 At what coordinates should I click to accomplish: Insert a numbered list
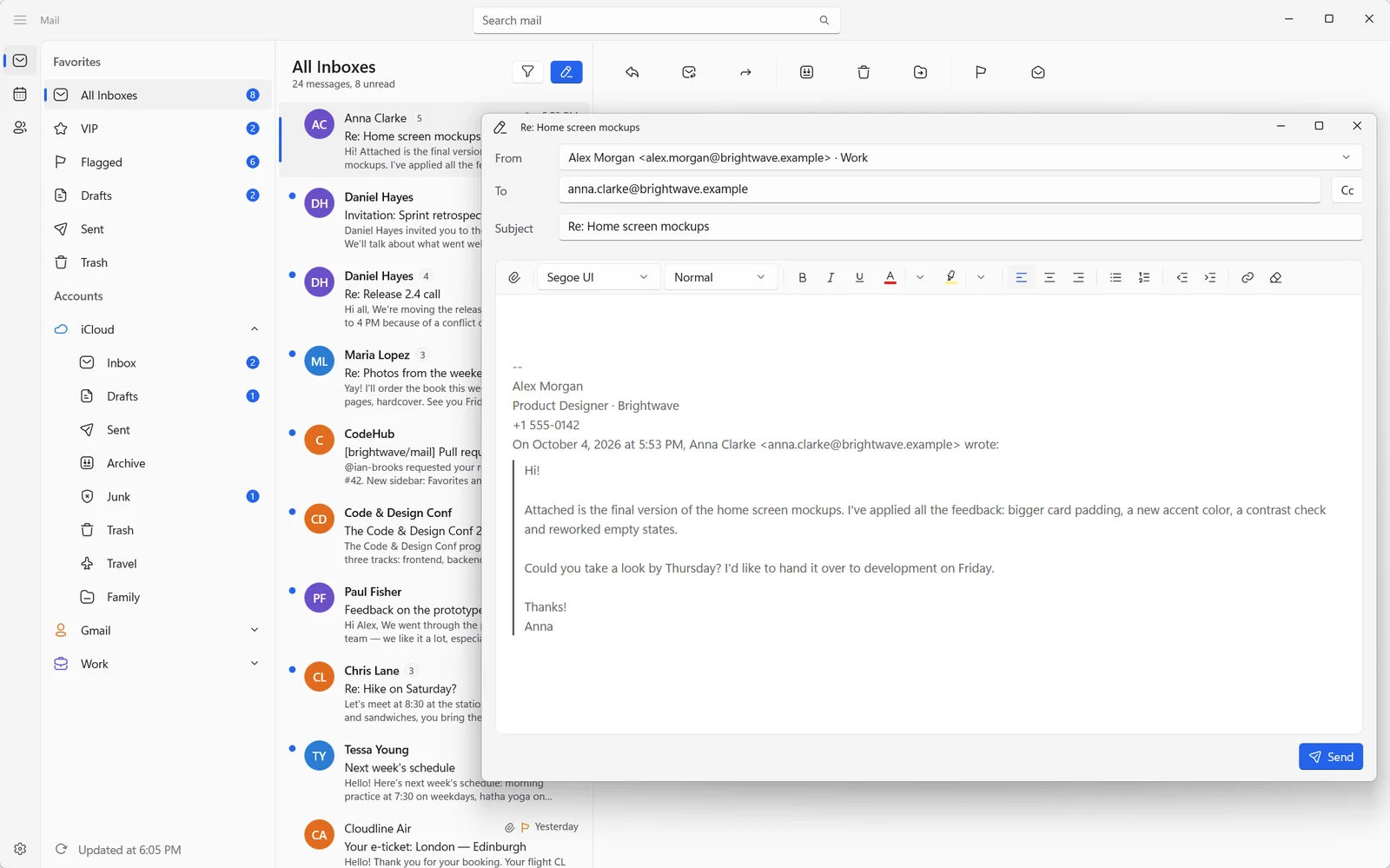[x=1144, y=277]
